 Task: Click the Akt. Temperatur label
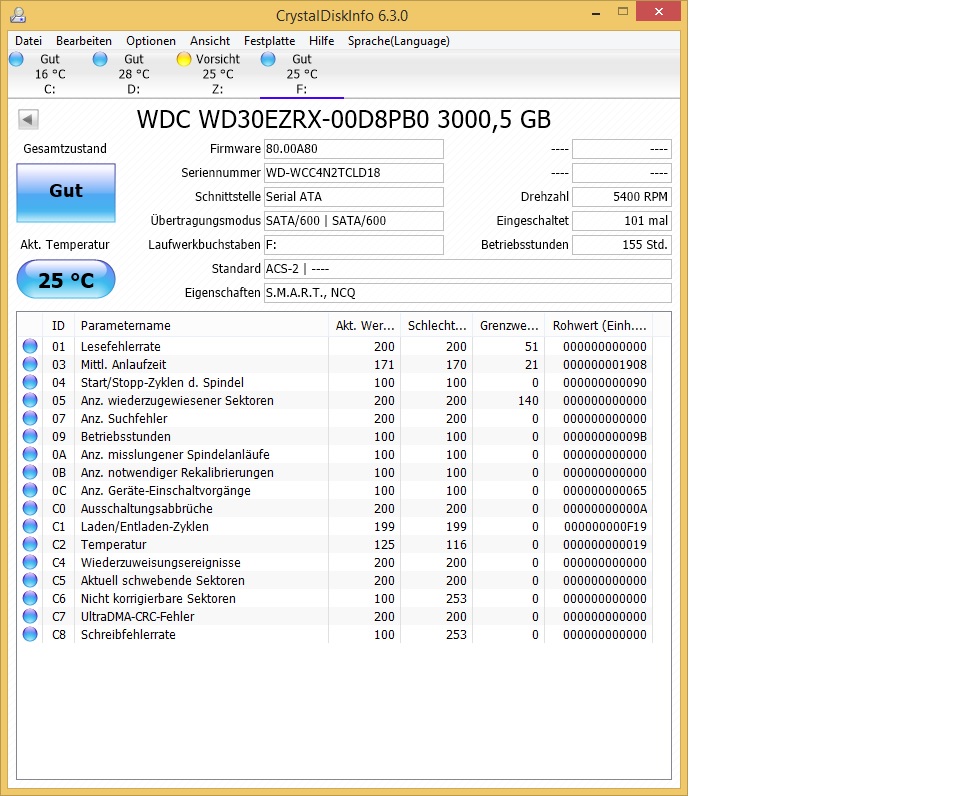click(65, 245)
